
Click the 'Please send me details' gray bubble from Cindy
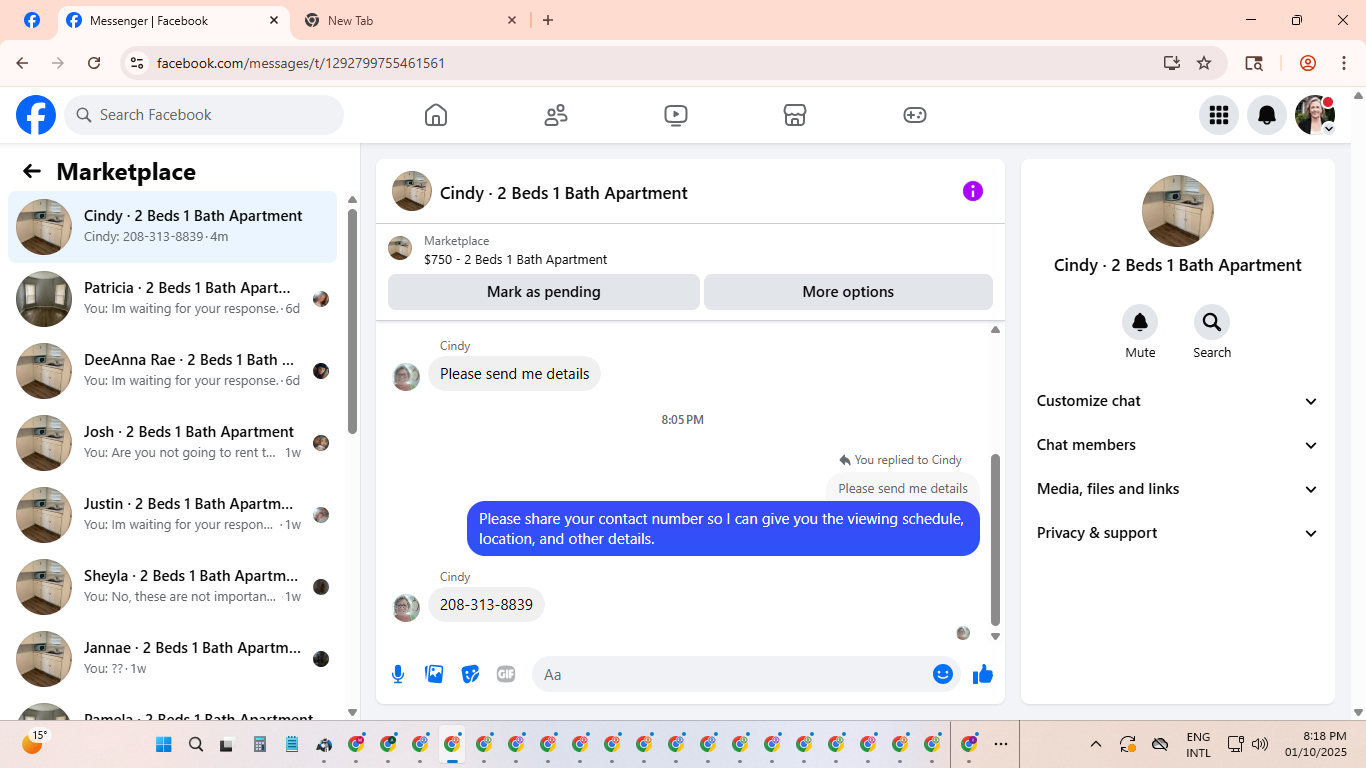[514, 374]
